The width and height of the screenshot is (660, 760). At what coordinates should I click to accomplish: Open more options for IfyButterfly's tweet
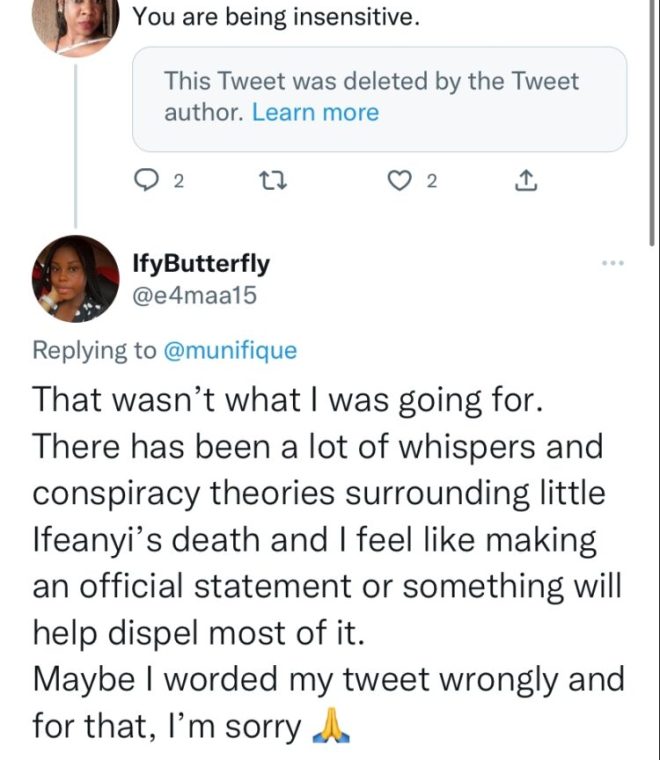pos(613,264)
